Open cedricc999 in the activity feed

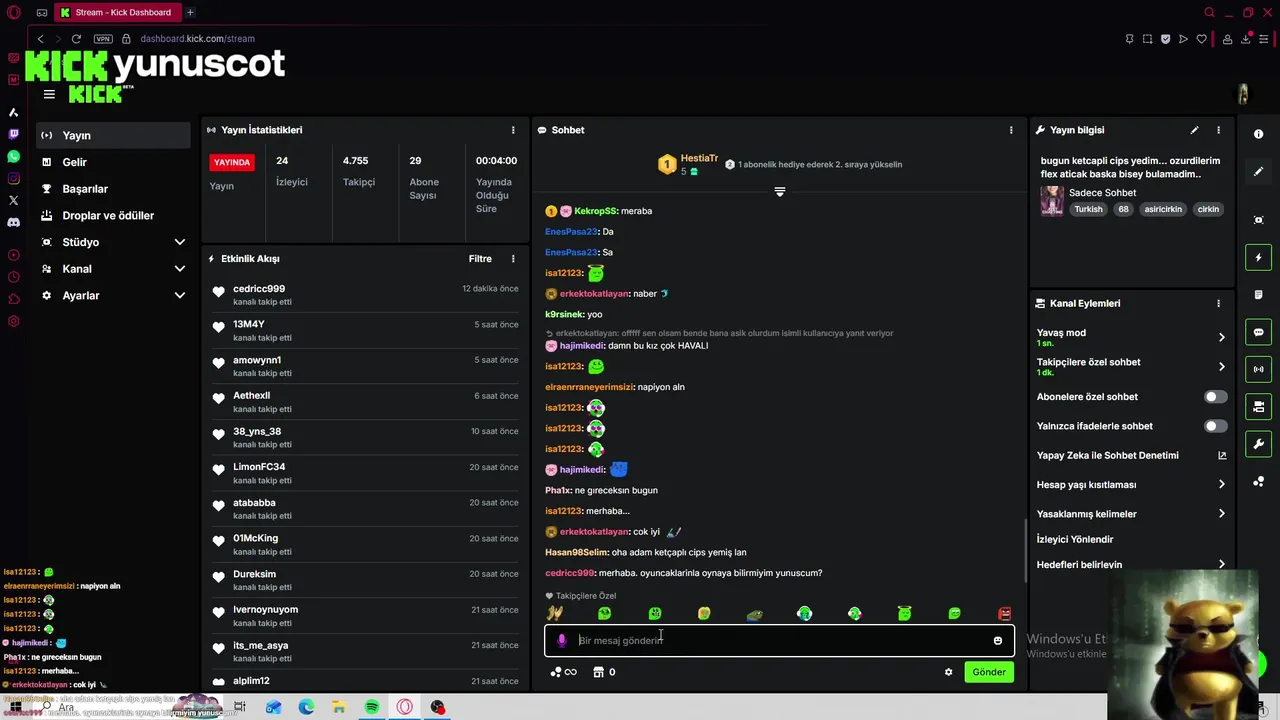pyautogui.click(x=259, y=289)
